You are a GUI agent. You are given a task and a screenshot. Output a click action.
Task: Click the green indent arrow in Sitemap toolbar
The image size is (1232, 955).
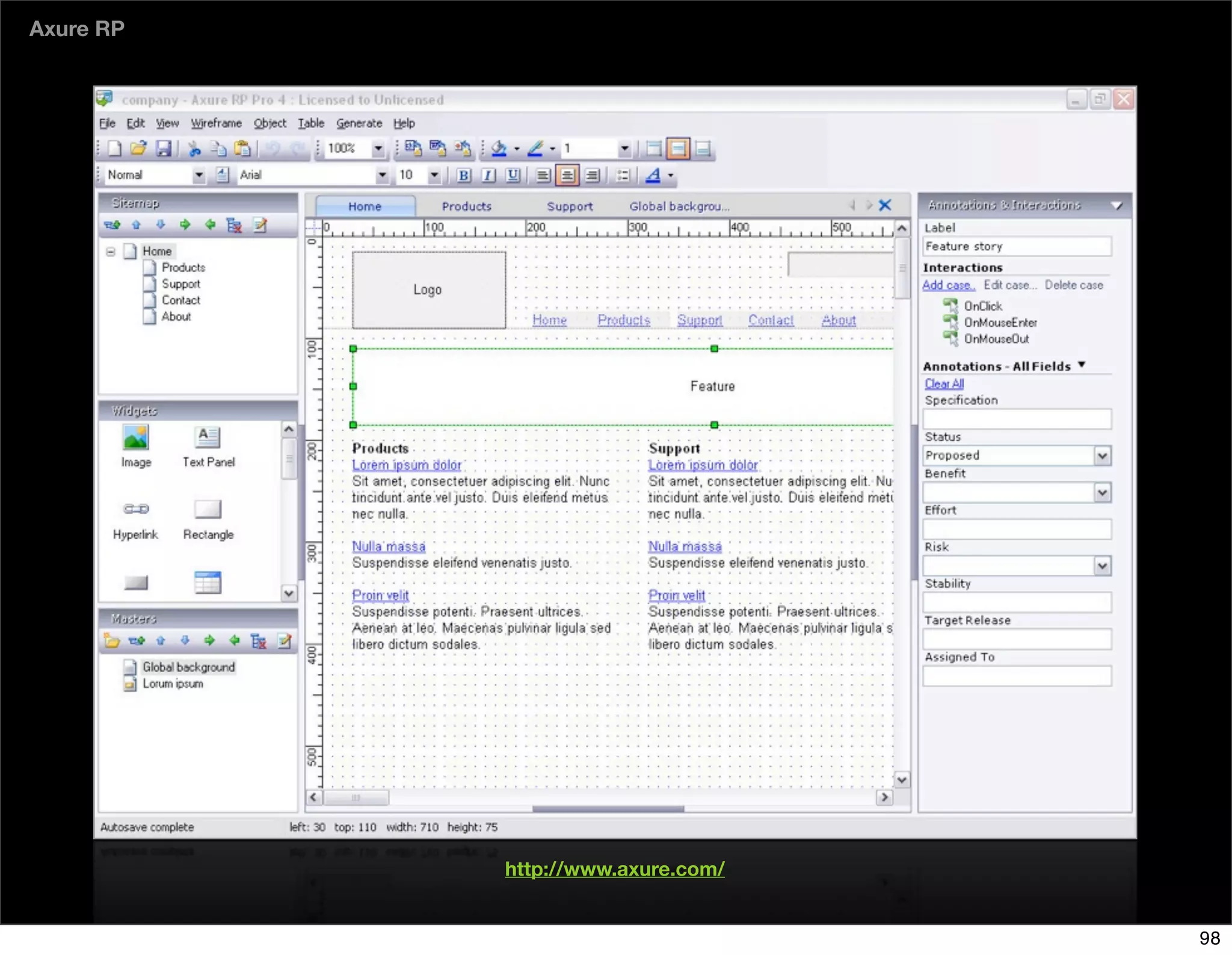pyautogui.click(x=185, y=225)
